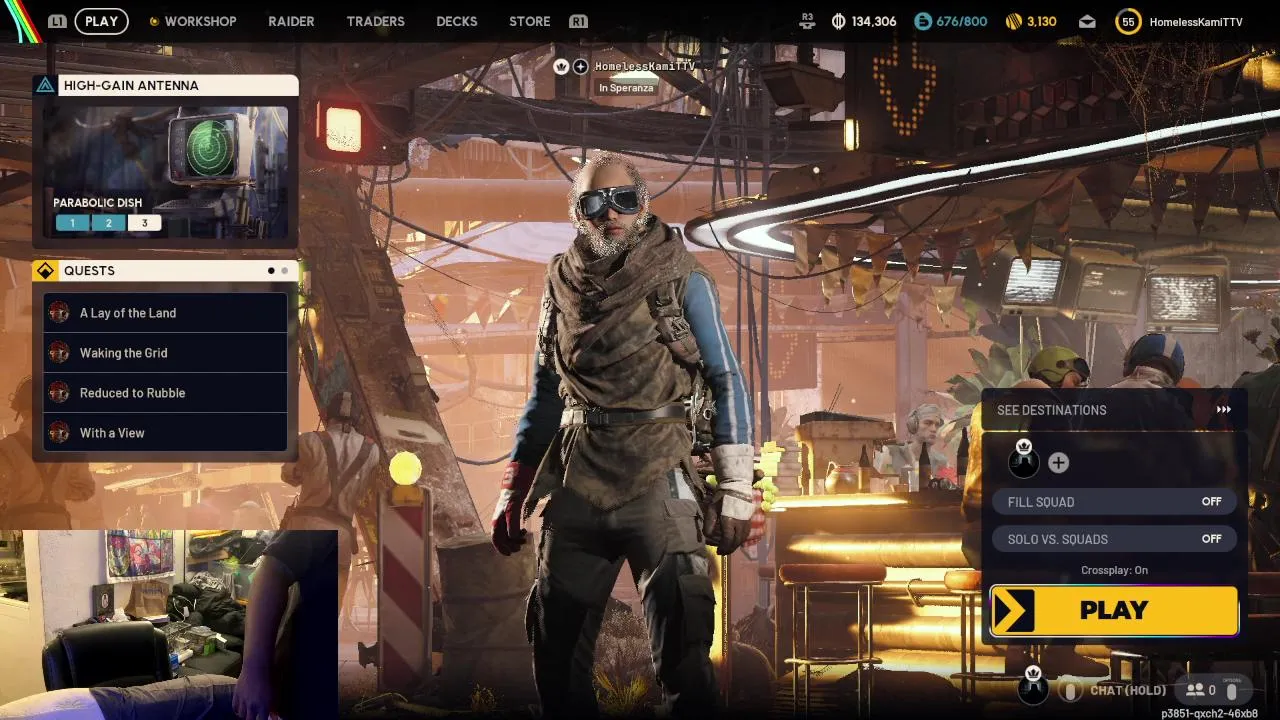Screen dimensions: 1280x720
Task: Open the A Lay of the Land quest
Action: [166, 313]
